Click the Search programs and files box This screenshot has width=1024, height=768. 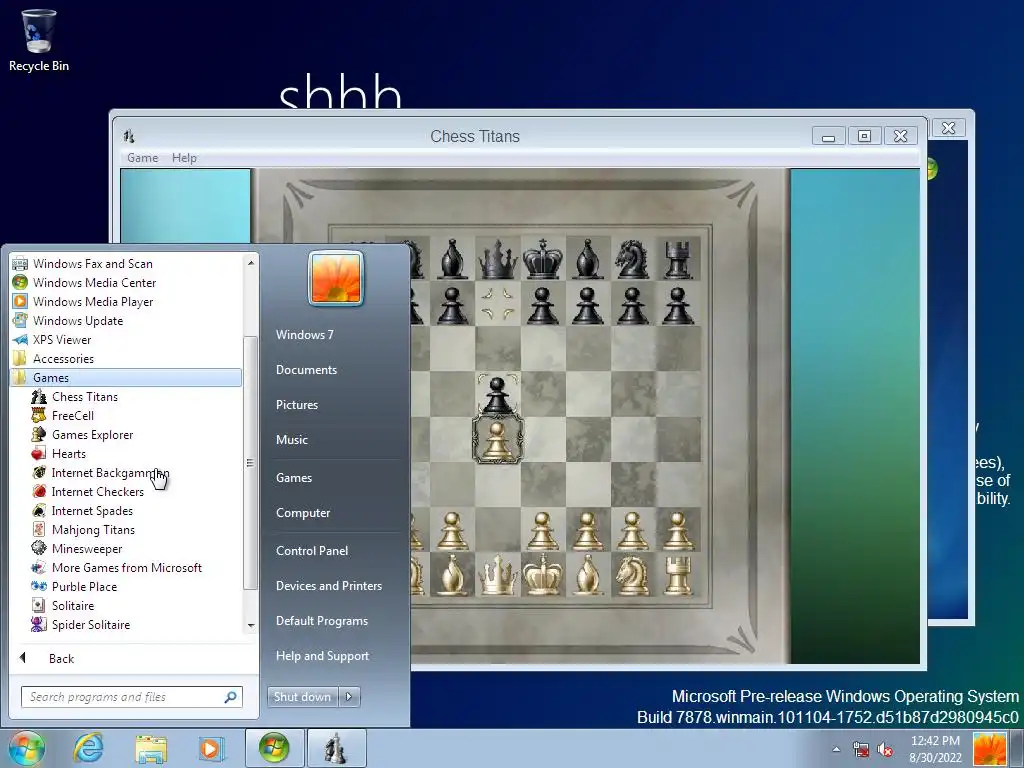point(131,697)
